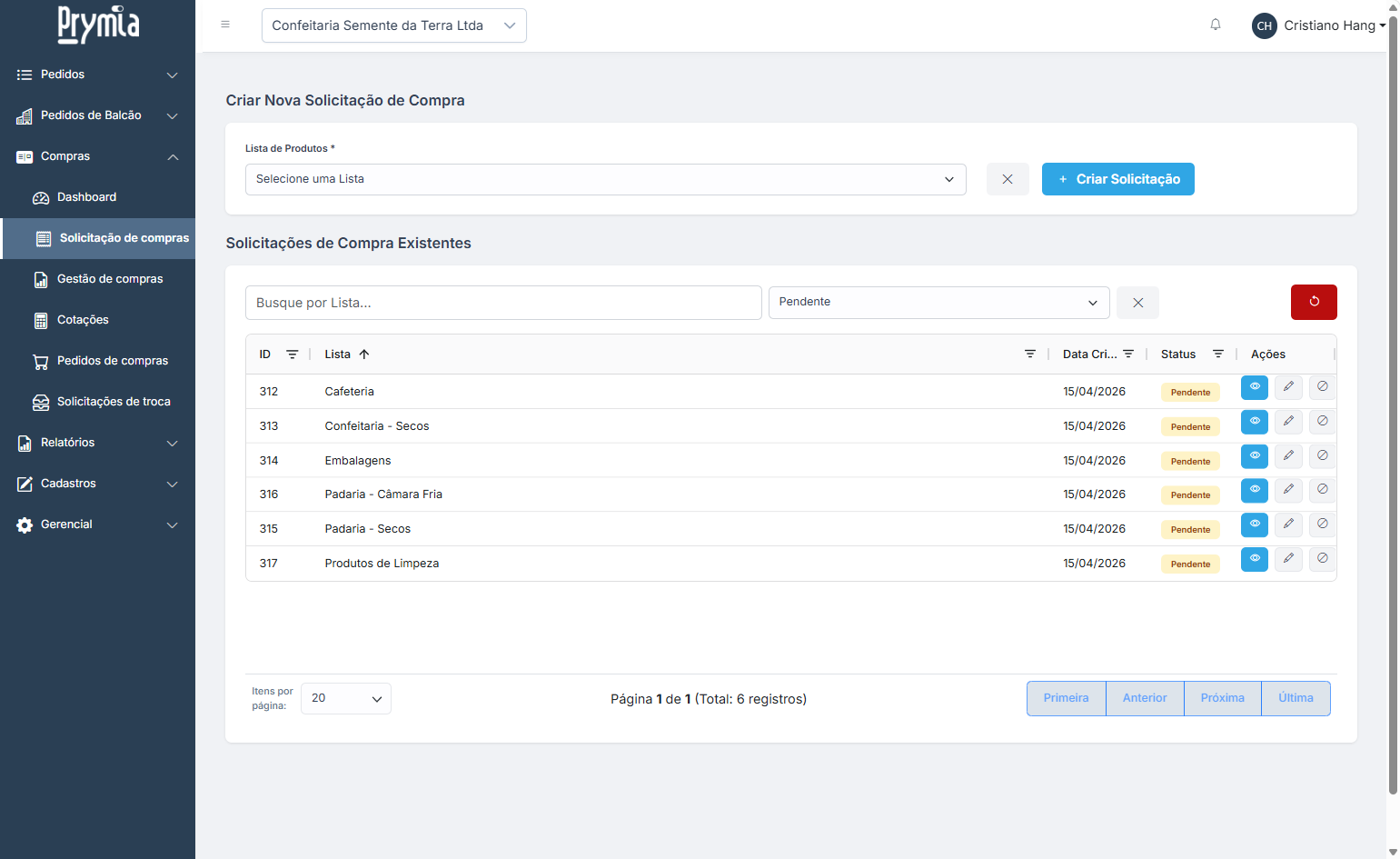Focus the Busque por Lista search field
Screen dimensions: 1400x859
[502, 303]
